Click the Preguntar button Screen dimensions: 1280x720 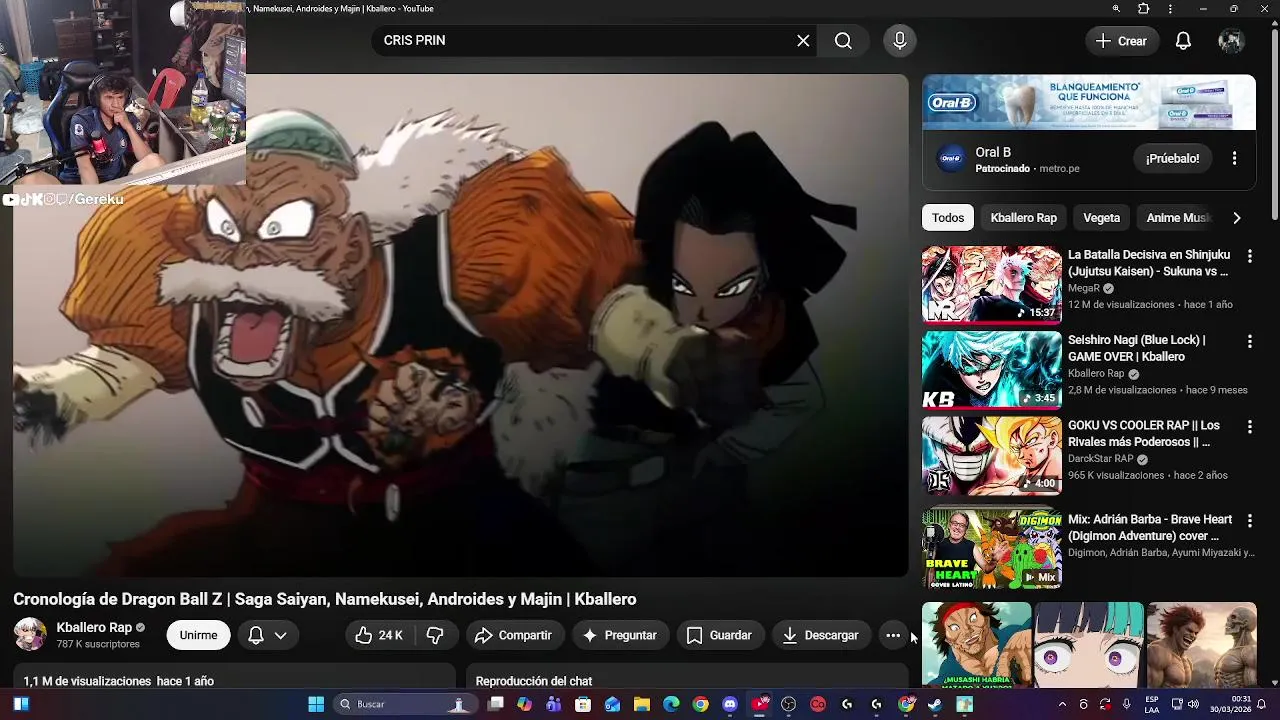(x=619, y=635)
